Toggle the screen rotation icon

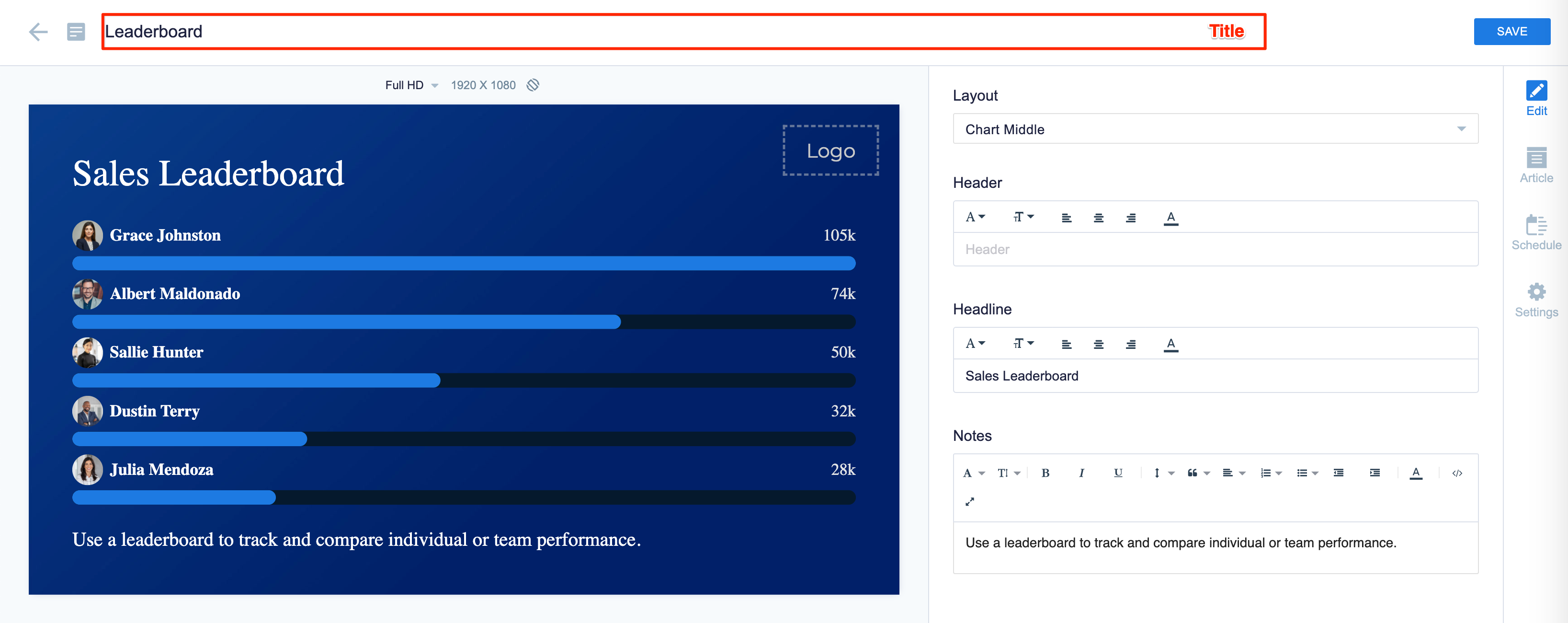click(x=533, y=85)
